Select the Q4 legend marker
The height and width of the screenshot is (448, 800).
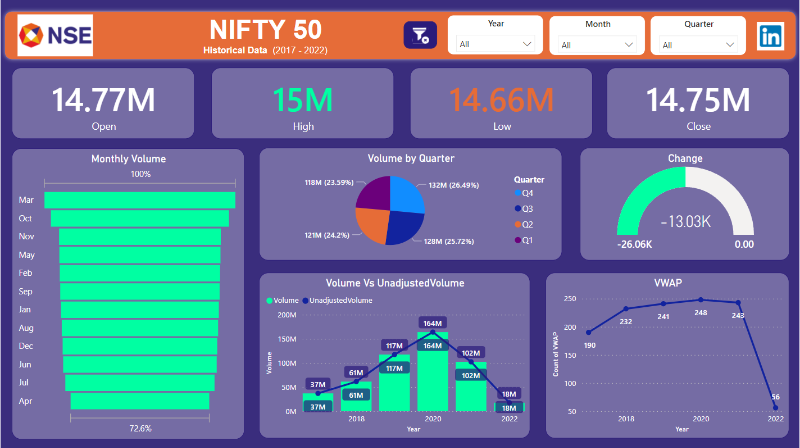pyautogui.click(x=516, y=192)
